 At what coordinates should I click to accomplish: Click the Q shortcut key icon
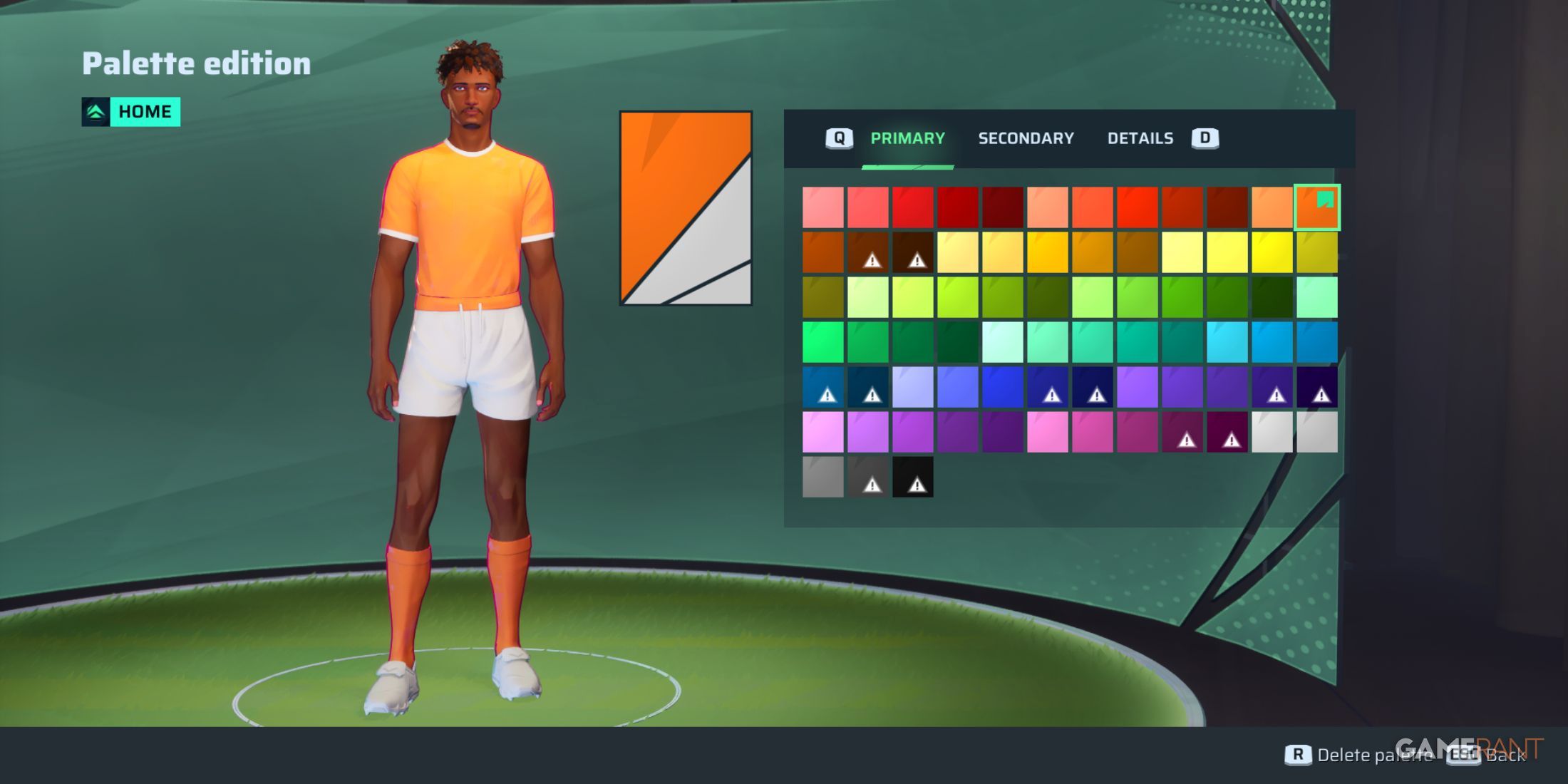pos(841,138)
